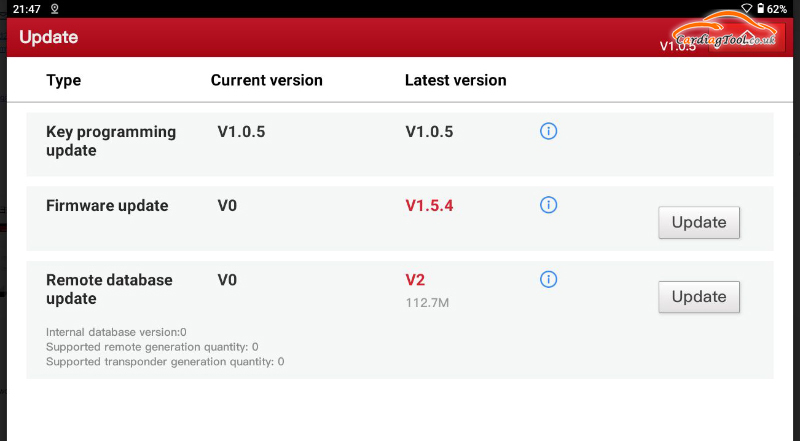Tap the 62% battery percentage

click(x=777, y=9)
